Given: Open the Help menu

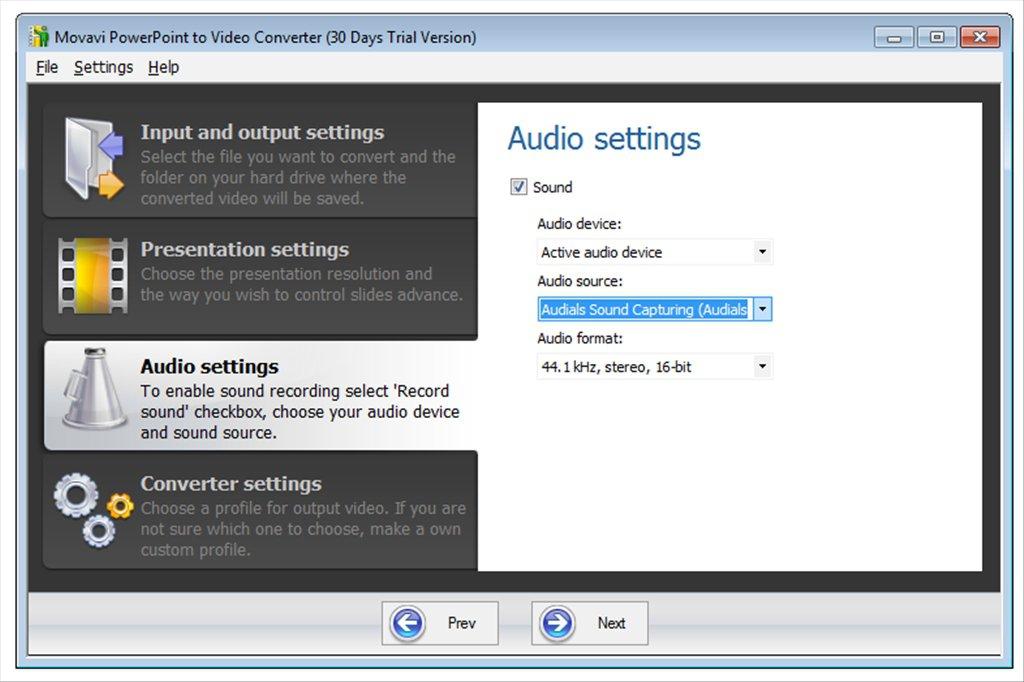Looking at the screenshot, I should [163, 67].
